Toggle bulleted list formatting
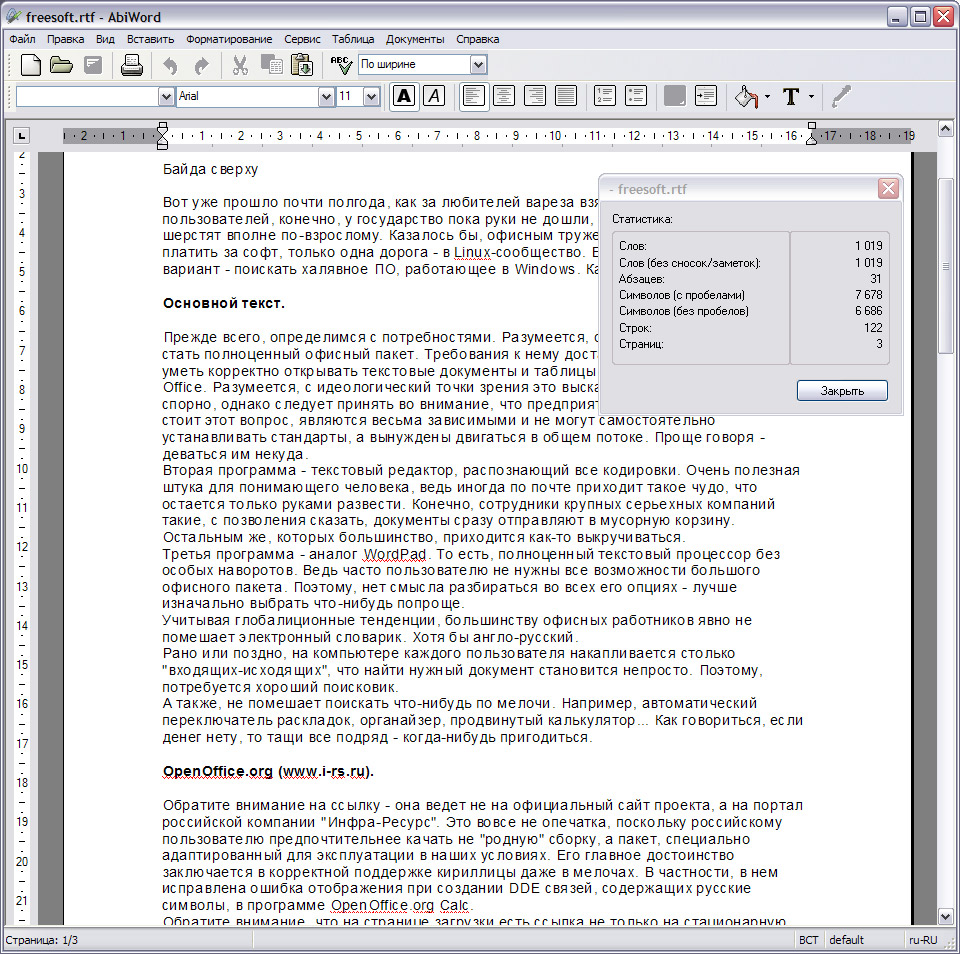The height and width of the screenshot is (954, 960). (x=636, y=96)
